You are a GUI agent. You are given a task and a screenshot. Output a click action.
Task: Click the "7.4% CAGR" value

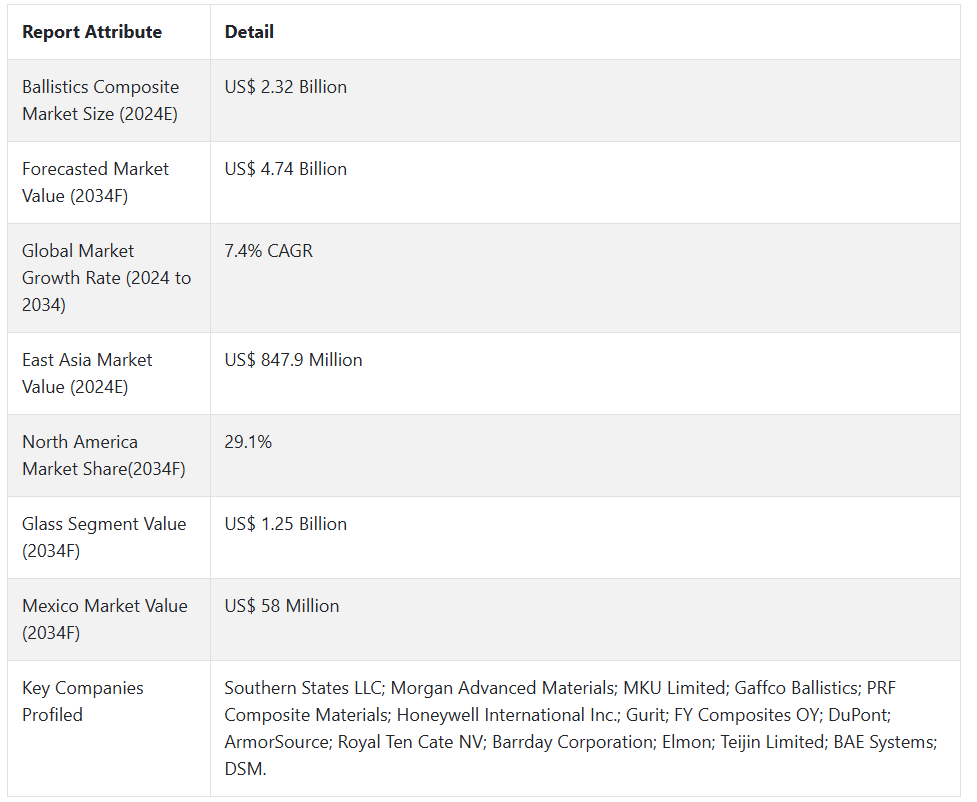coord(268,251)
